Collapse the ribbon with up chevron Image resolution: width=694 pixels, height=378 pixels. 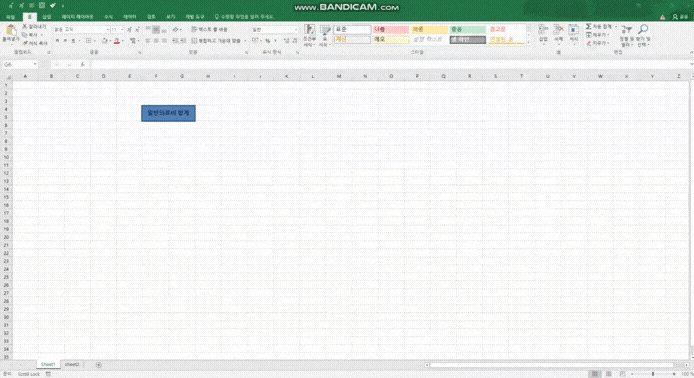[x=691, y=53]
